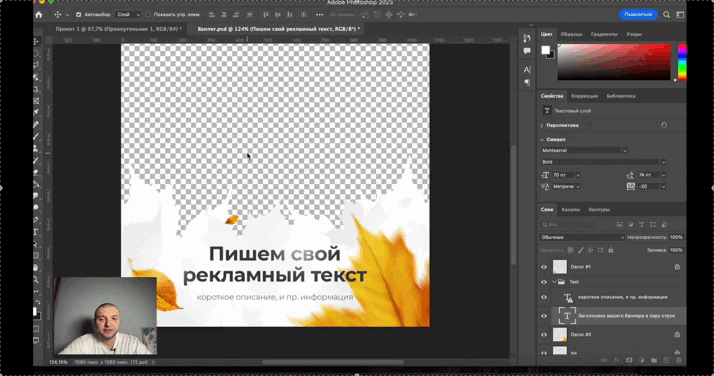The height and width of the screenshot is (376, 714).
Task: Pick a color in the red color field
Action: [614, 62]
